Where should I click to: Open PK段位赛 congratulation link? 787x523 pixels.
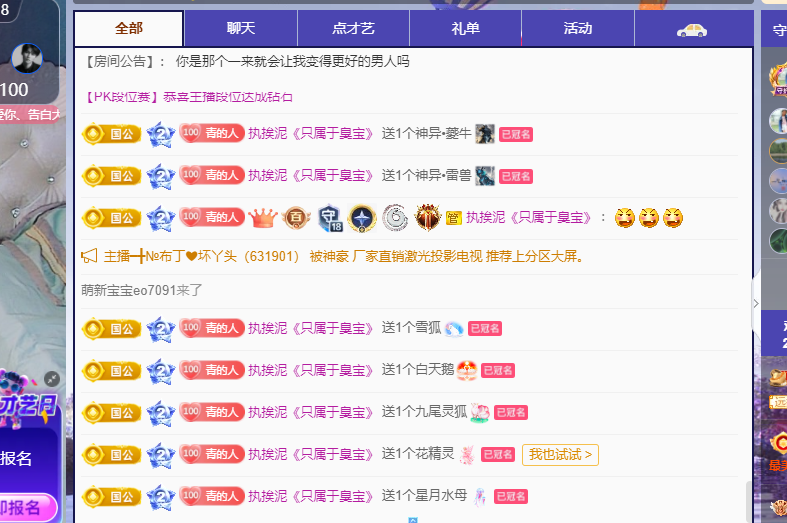coord(187,97)
